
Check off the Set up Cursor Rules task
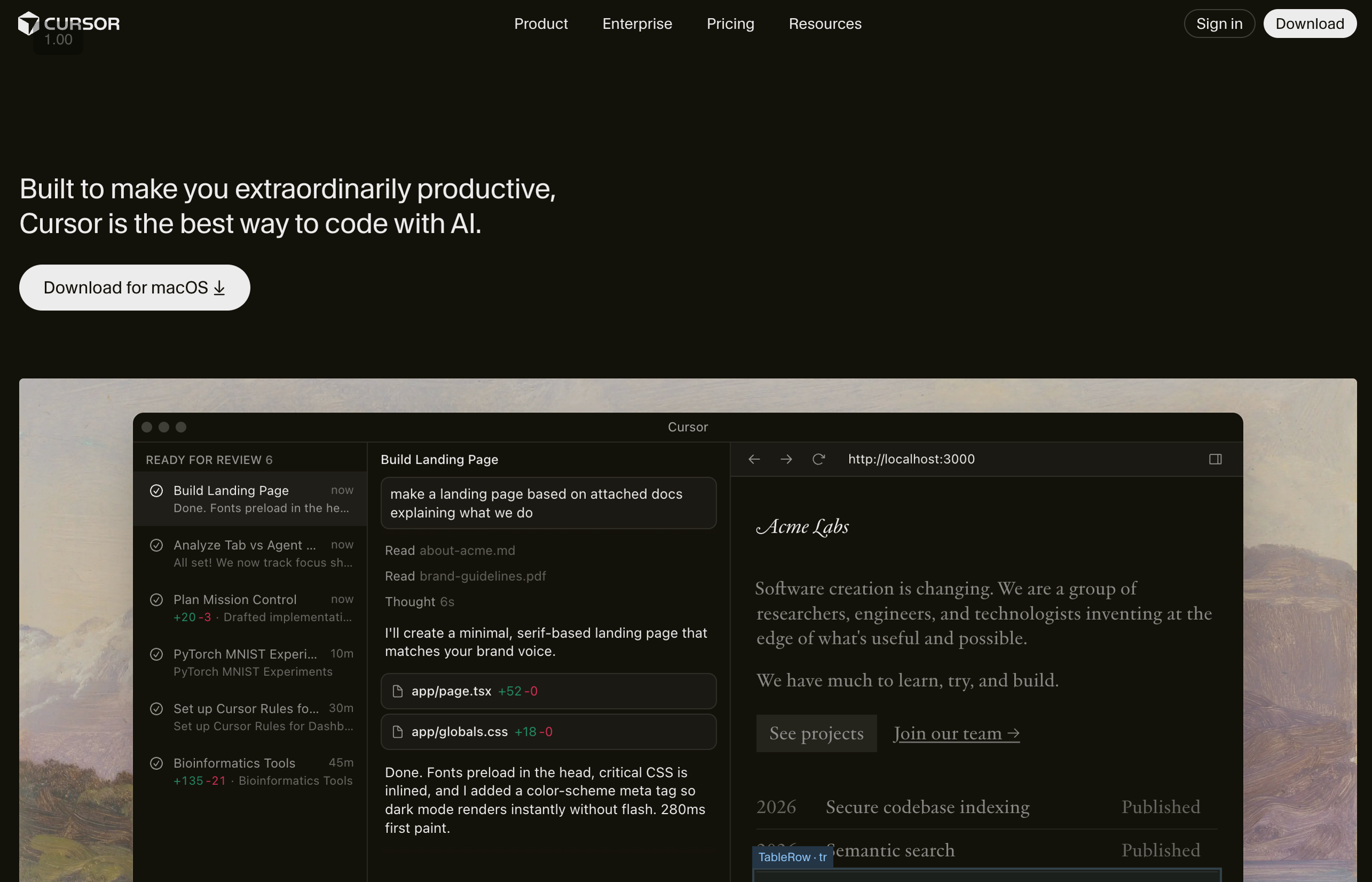(x=157, y=708)
